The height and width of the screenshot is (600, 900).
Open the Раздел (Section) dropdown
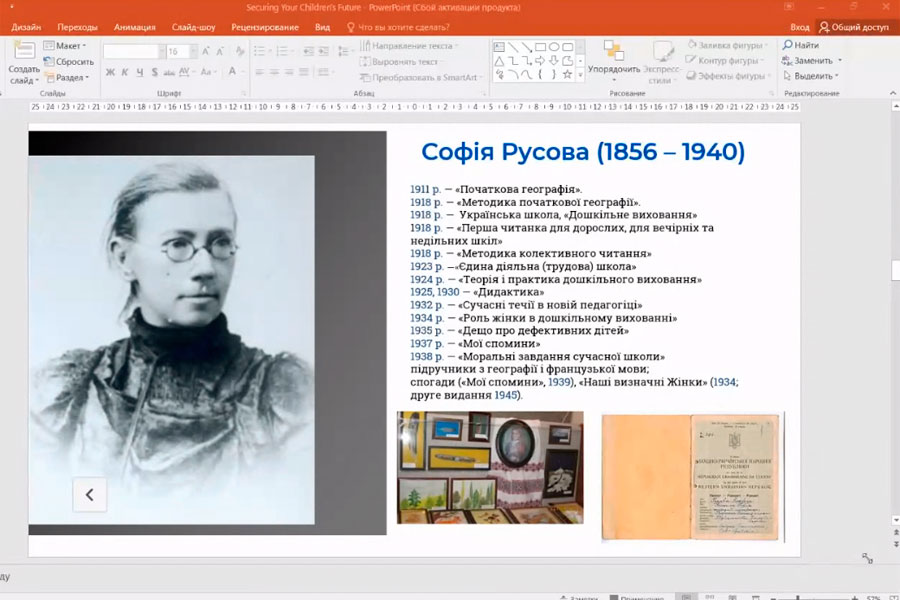point(68,77)
